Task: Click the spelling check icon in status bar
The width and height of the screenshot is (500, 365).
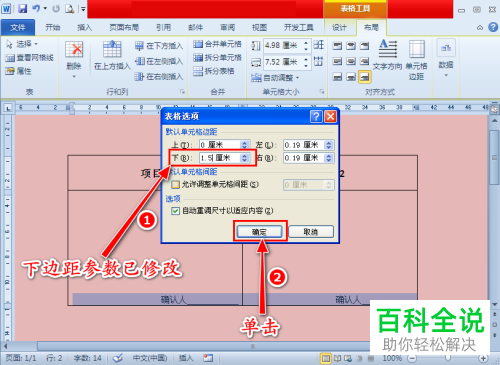Action: [117, 358]
